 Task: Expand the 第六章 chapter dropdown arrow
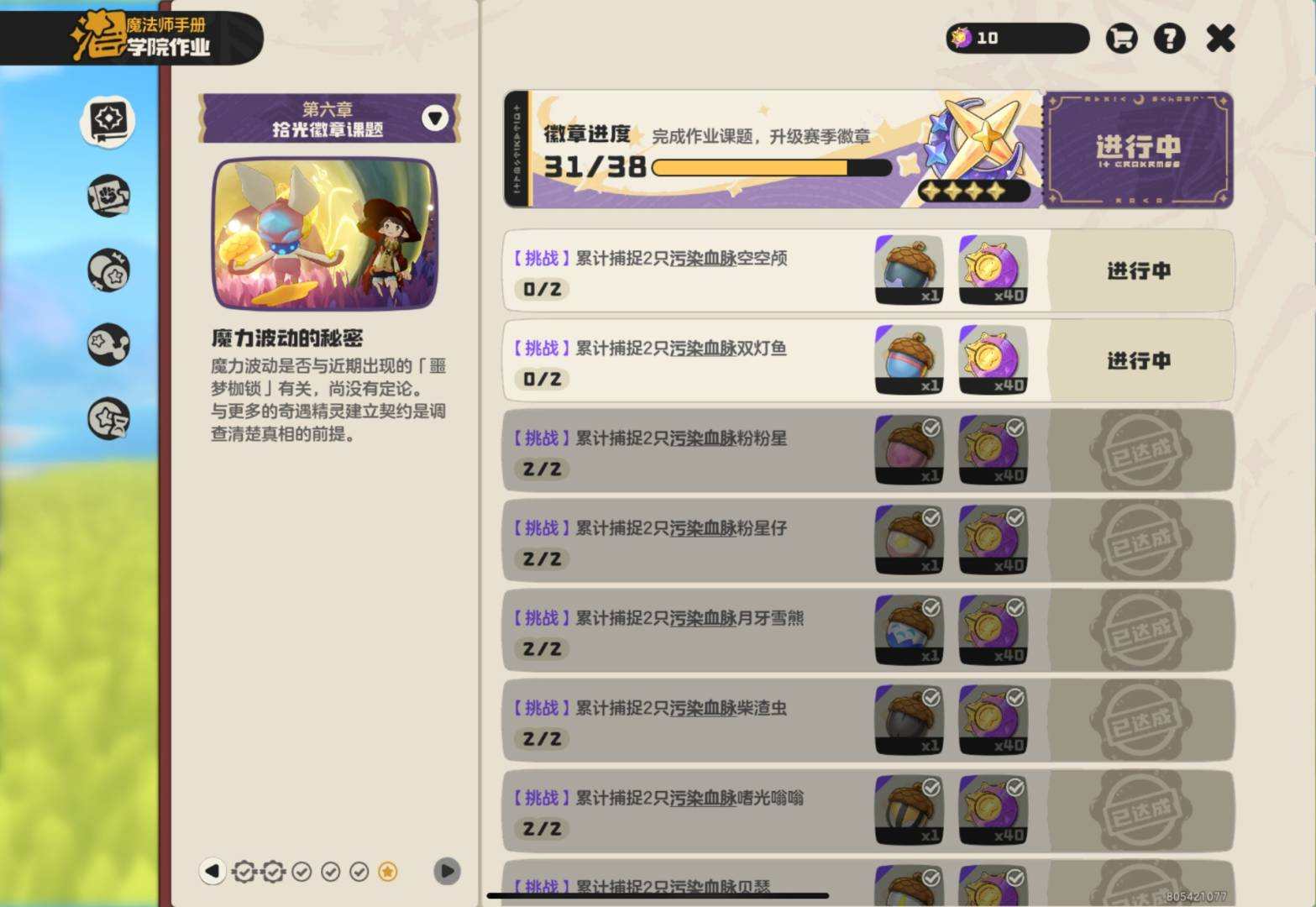(x=435, y=118)
